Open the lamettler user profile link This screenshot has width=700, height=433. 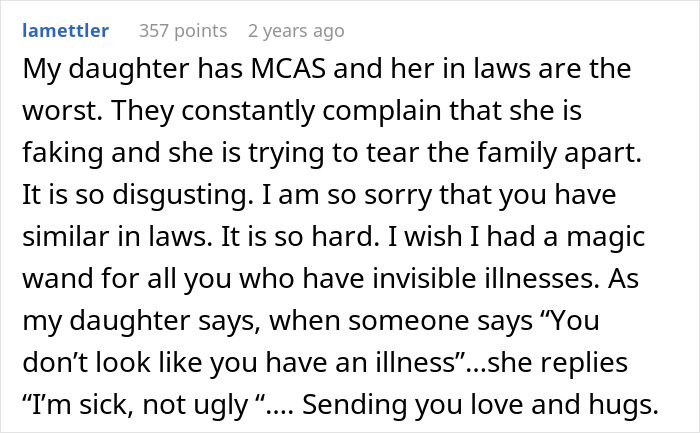(66, 30)
